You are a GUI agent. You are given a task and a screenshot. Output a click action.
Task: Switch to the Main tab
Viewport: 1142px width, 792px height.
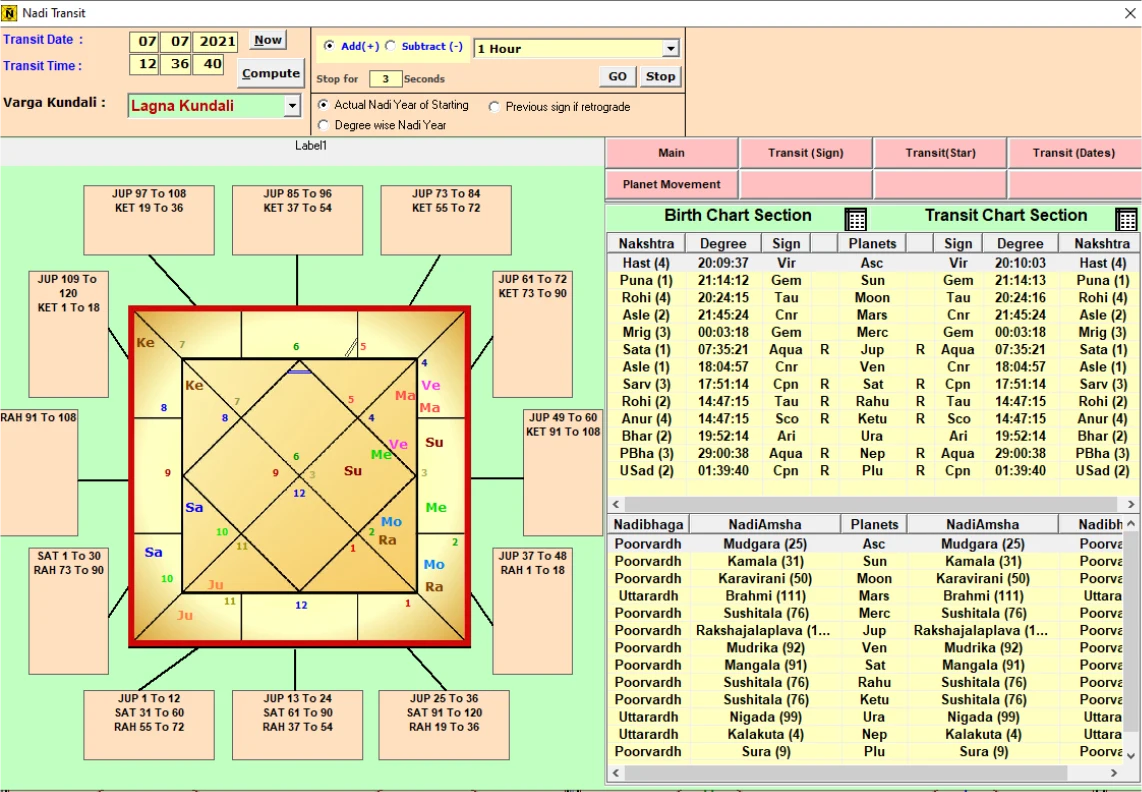tap(672, 153)
